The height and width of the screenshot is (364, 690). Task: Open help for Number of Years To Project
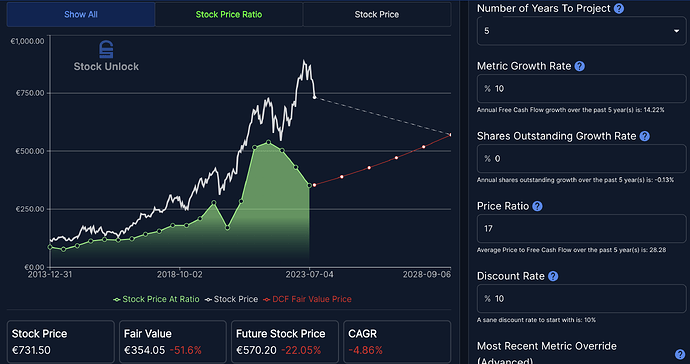tap(619, 8)
